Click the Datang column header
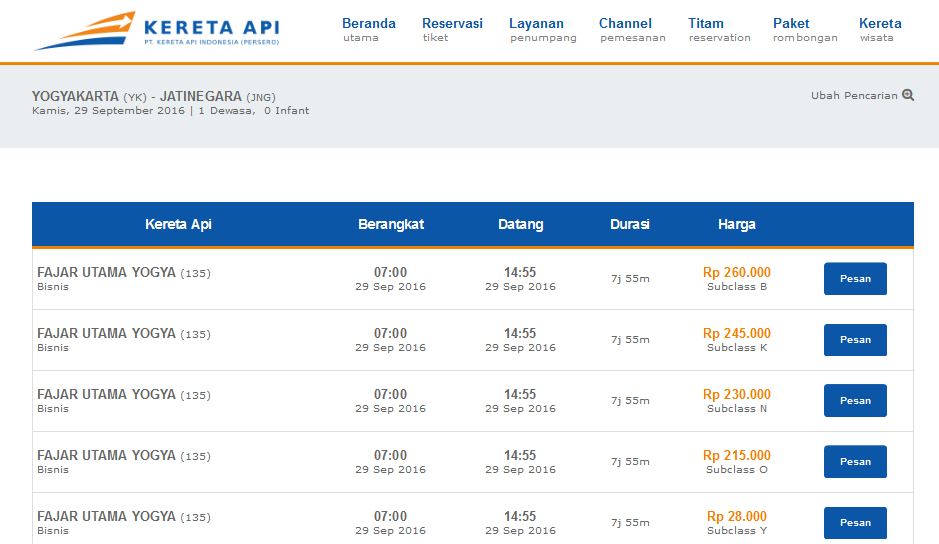 (521, 225)
